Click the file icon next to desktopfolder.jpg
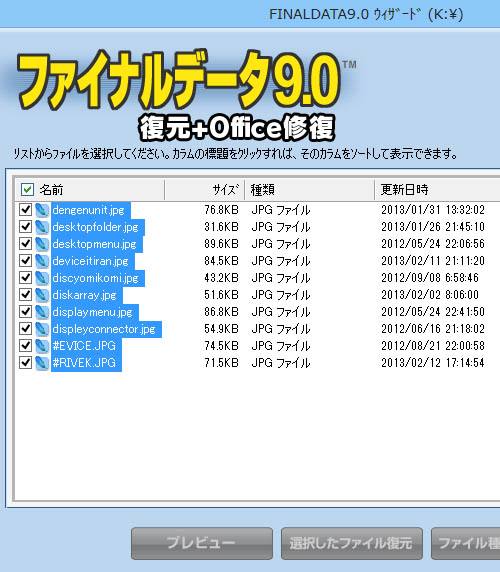 (42, 227)
